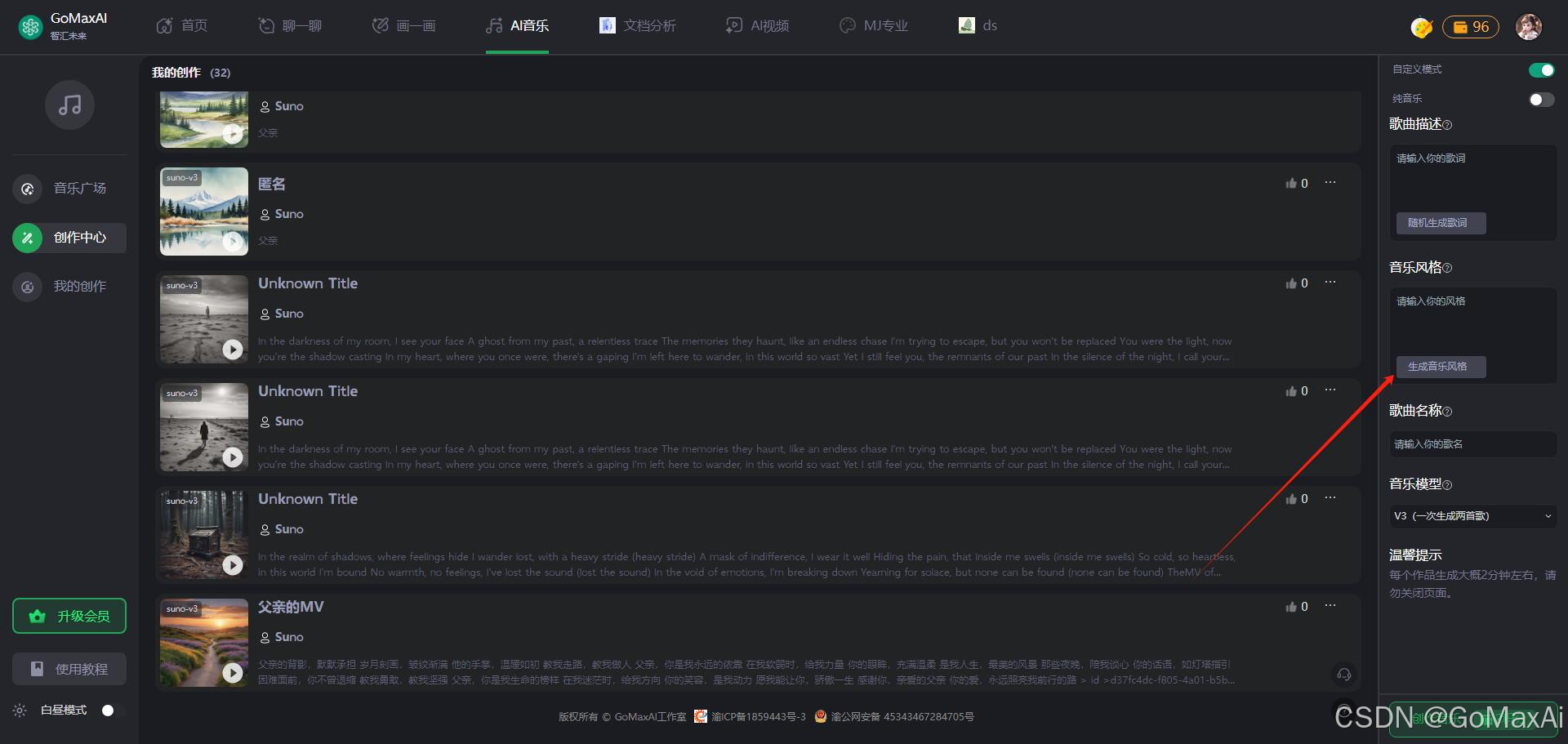The height and width of the screenshot is (744, 1568).
Task: Open the 画一画 drawing tab
Action: [x=403, y=26]
